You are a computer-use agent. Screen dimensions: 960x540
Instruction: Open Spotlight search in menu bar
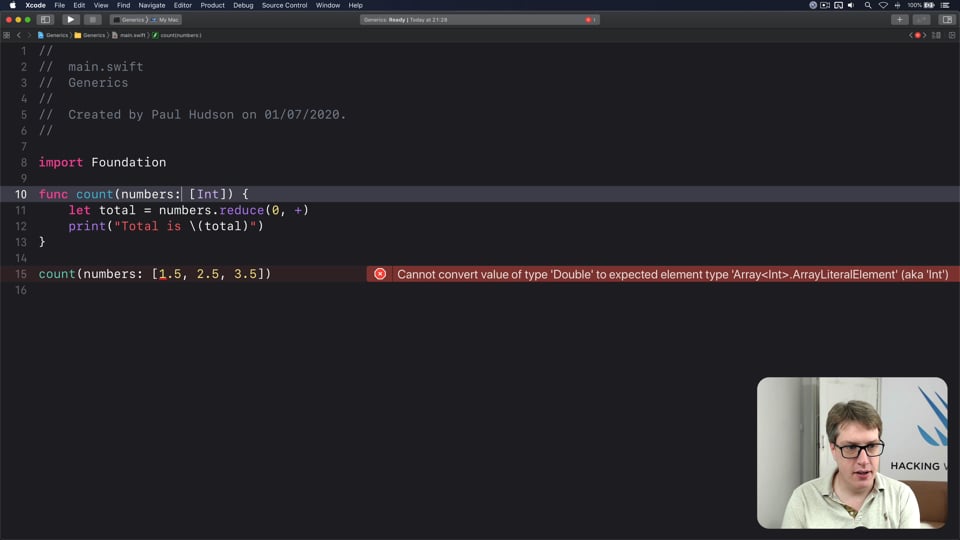click(868, 5)
